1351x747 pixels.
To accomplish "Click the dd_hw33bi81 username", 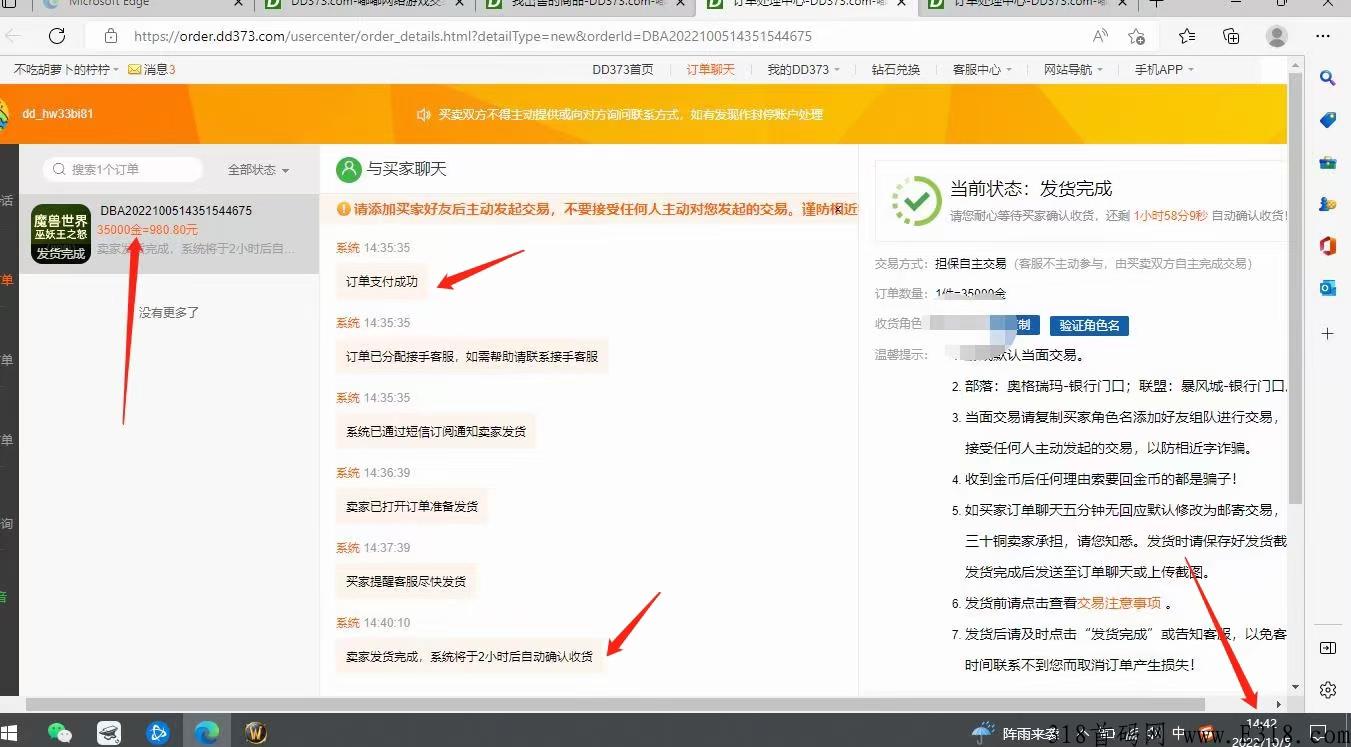I will [58, 114].
